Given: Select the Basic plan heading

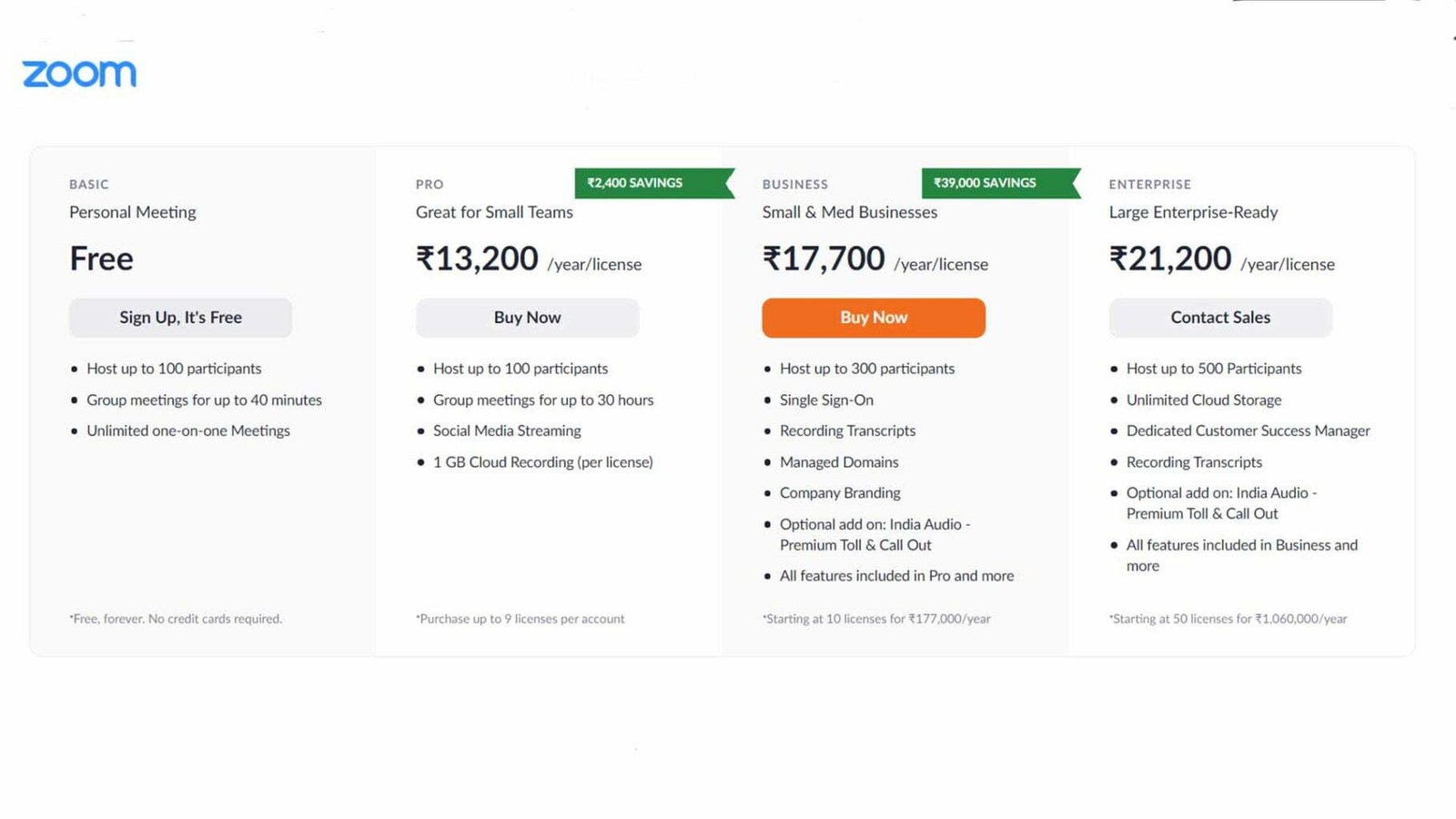Looking at the screenshot, I should [89, 184].
